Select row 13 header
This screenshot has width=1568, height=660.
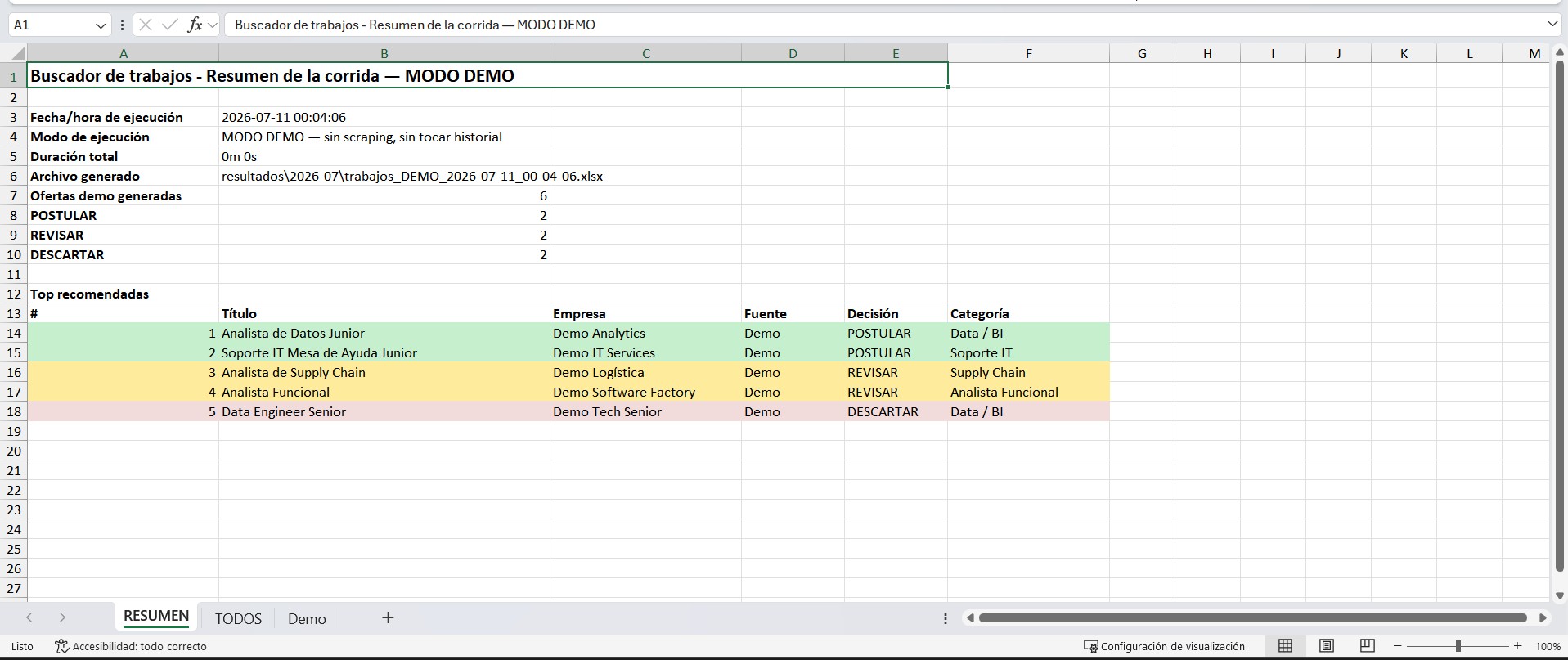pyautogui.click(x=13, y=313)
